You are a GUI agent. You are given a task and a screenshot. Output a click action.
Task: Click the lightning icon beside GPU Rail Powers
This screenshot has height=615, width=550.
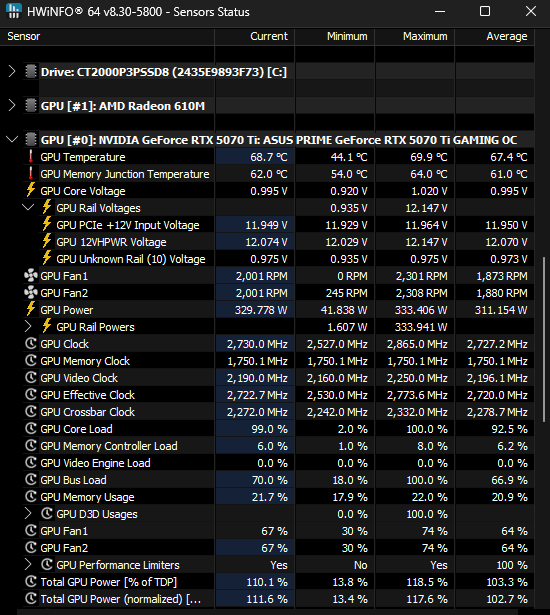point(47,326)
